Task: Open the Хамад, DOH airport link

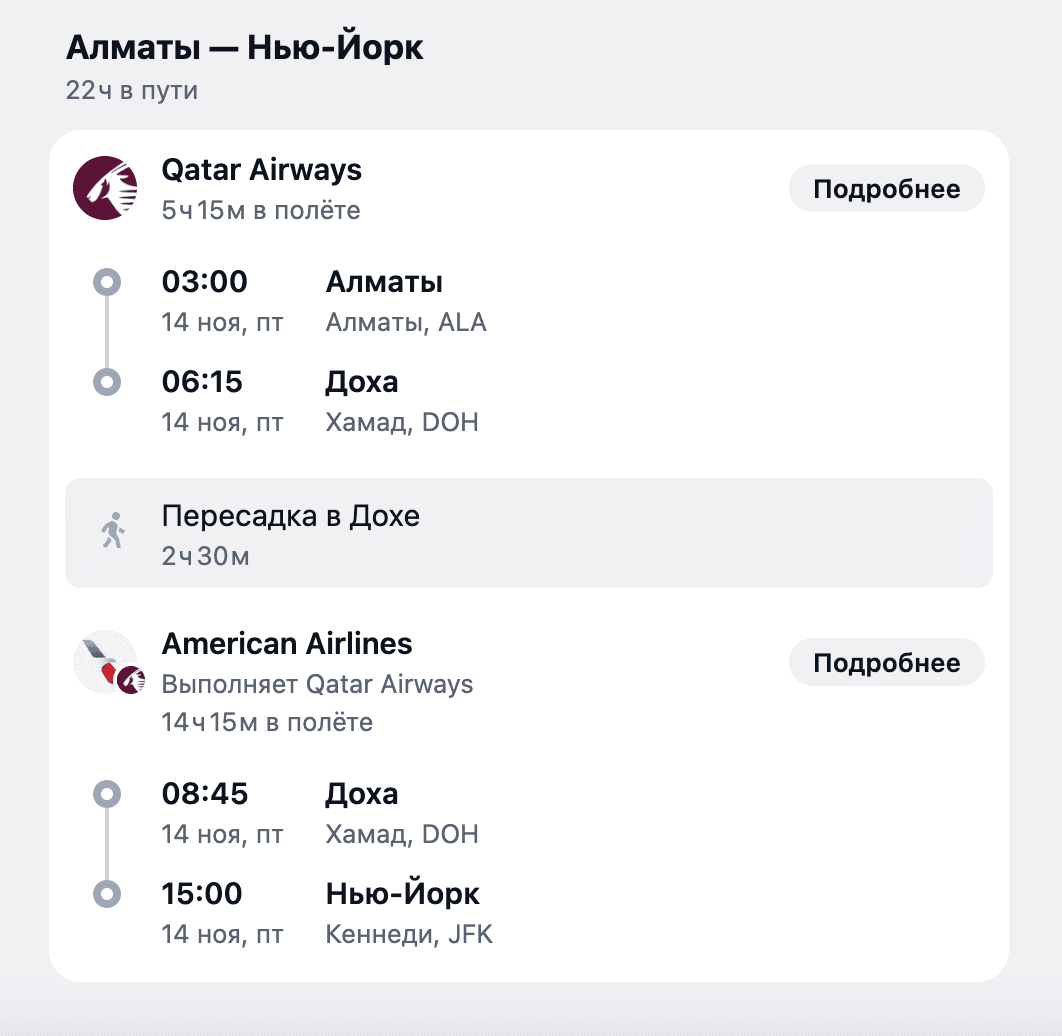Action: (x=401, y=422)
